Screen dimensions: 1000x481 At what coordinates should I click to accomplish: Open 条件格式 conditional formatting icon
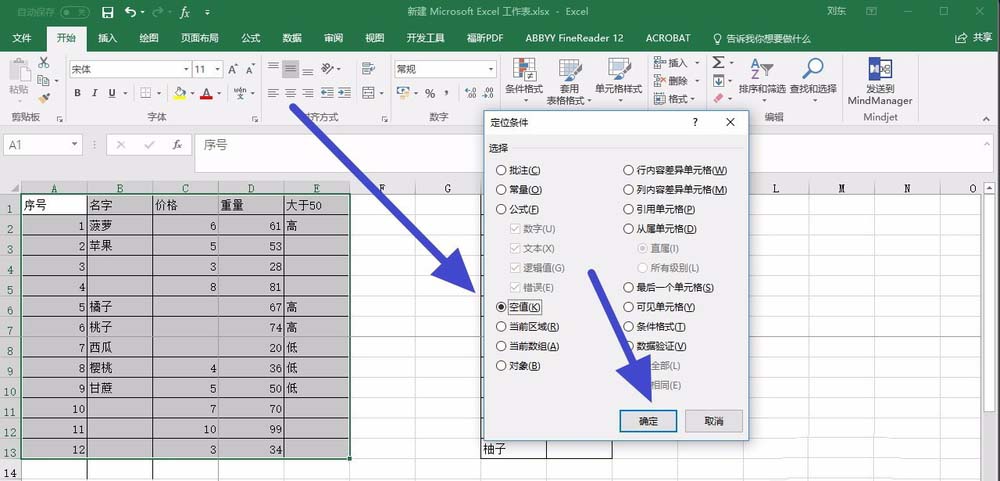click(x=524, y=70)
